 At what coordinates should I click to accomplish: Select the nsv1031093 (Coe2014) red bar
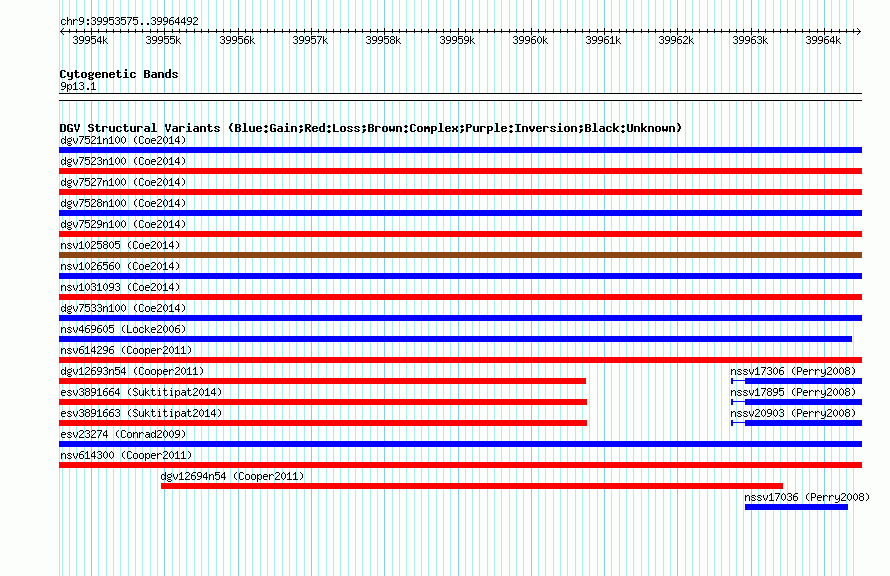click(x=460, y=297)
